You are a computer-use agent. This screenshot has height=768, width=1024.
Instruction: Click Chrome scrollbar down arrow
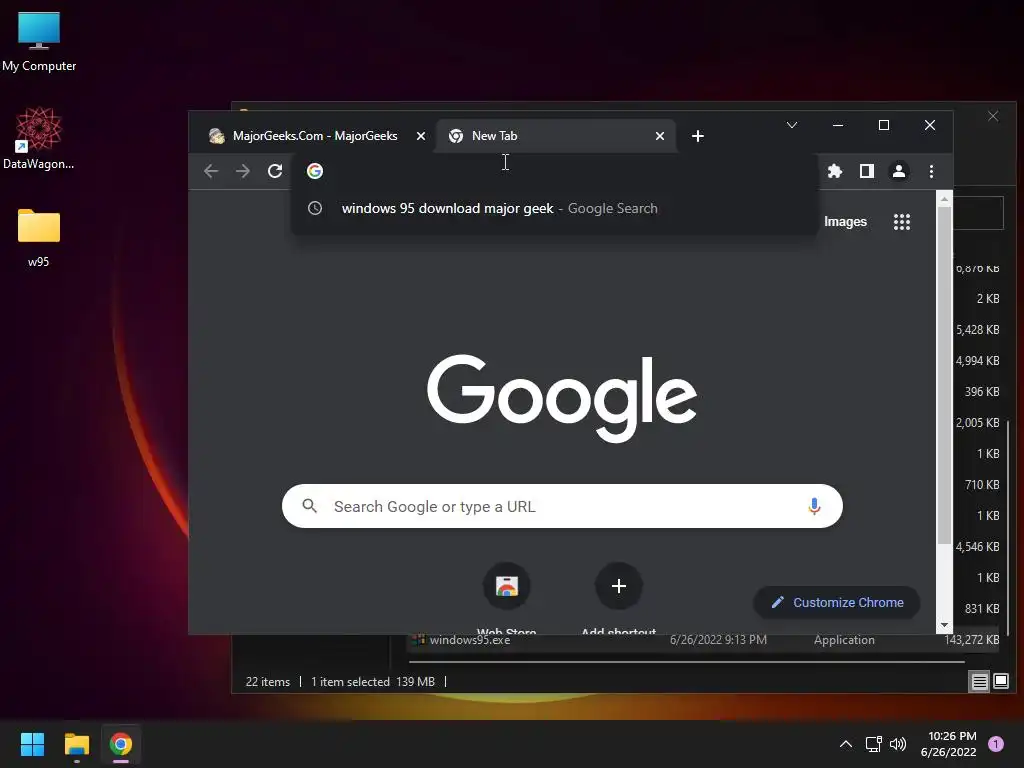coord(944,625)
